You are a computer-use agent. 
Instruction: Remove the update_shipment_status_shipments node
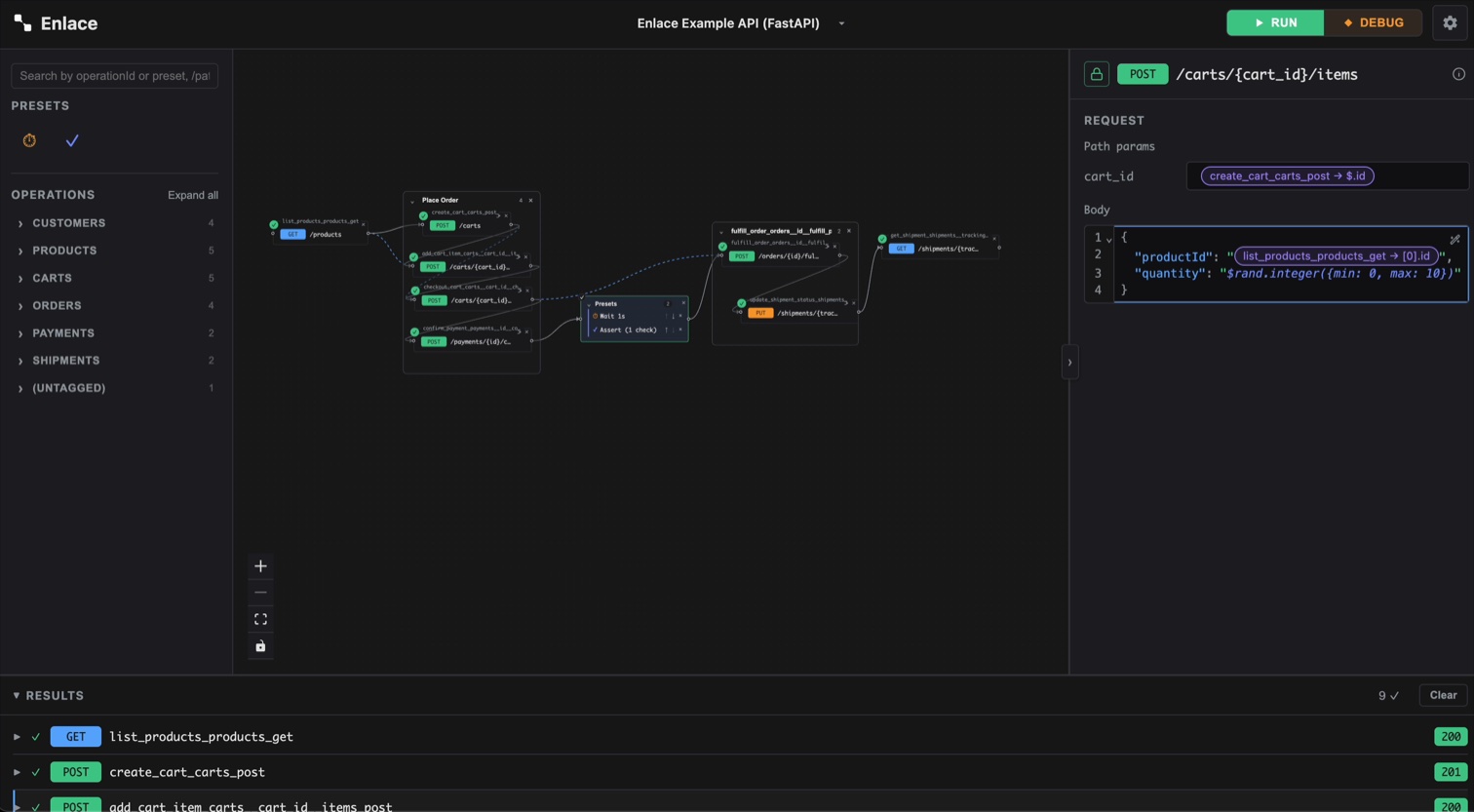click(854, 303)
